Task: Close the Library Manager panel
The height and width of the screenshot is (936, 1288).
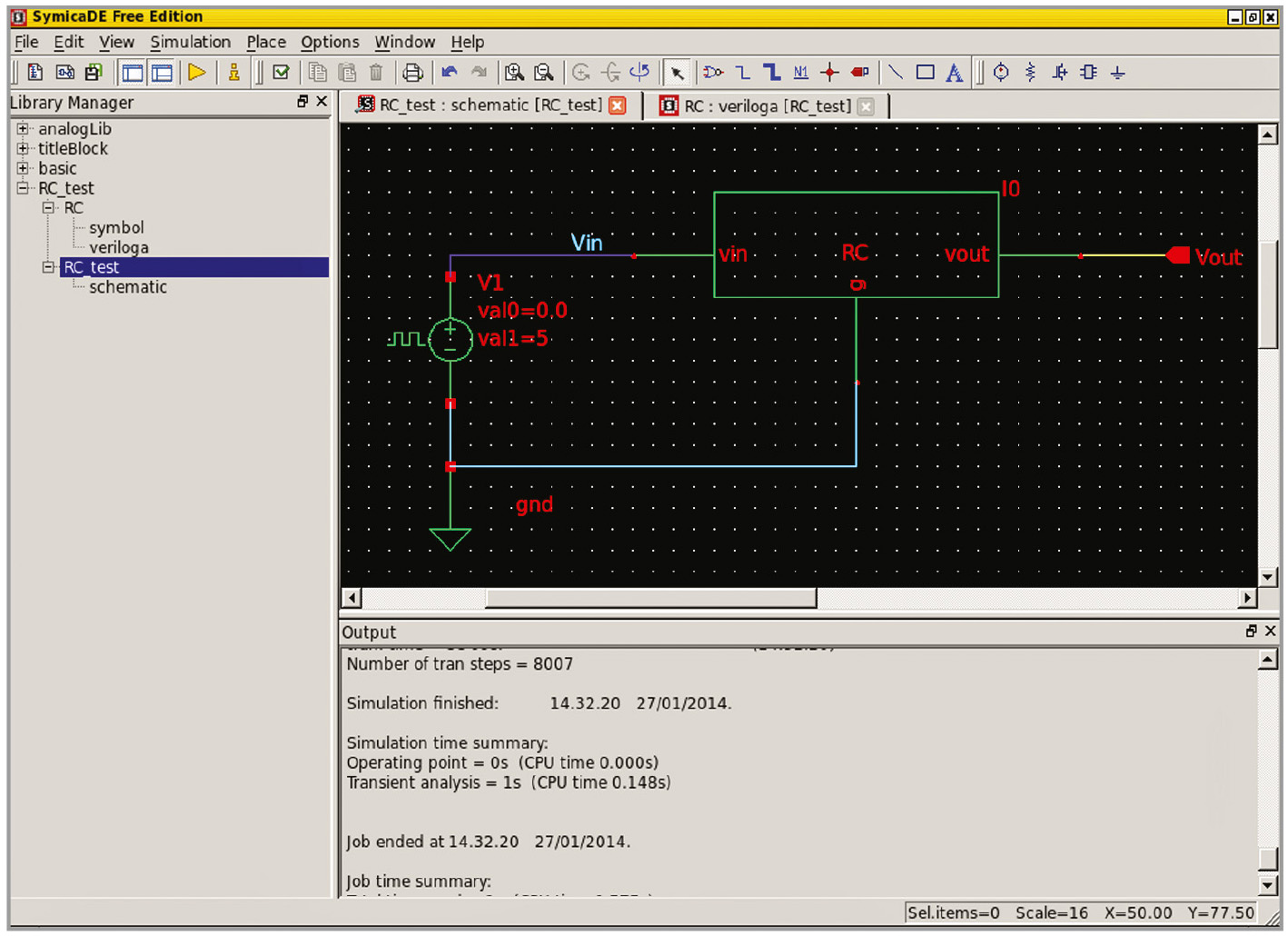Action: [x=322, y=102]
